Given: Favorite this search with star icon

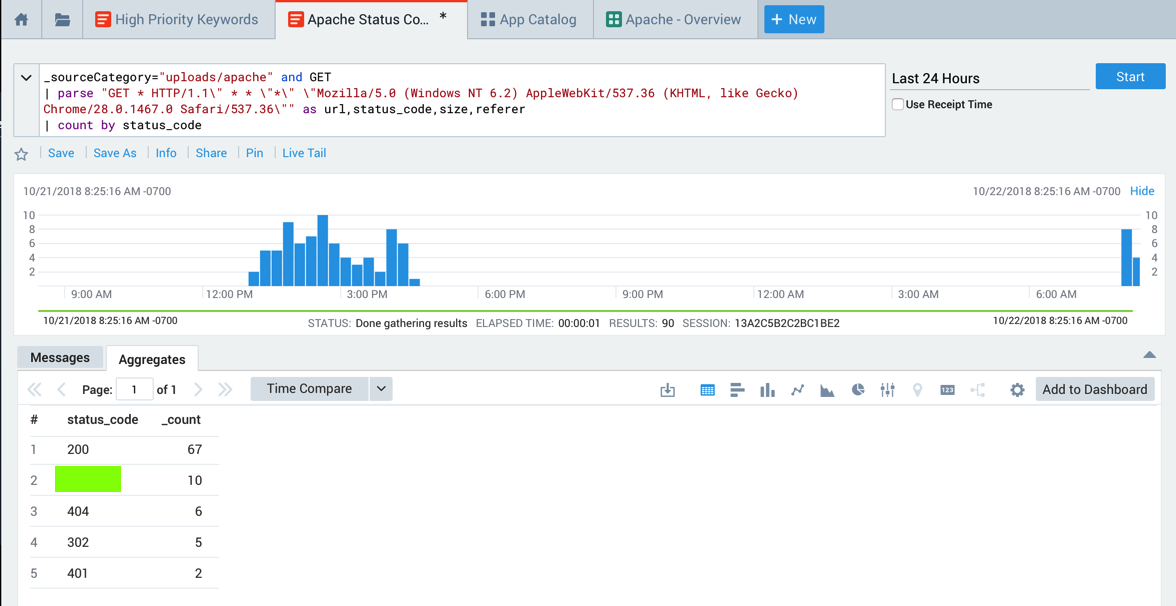Looking at the screenshot, I should pyautogui.click(x=21, y=154).
